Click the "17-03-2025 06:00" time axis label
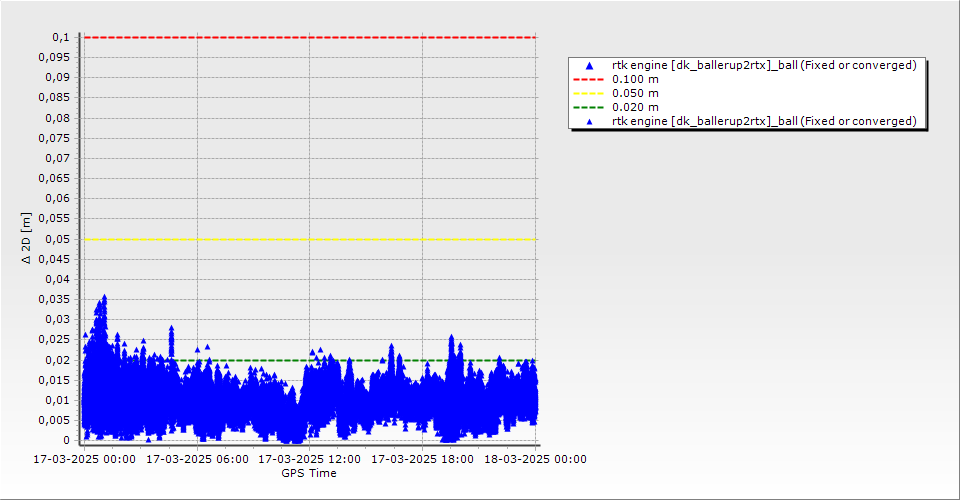This screenshot has width=960, height=500. 197,460
